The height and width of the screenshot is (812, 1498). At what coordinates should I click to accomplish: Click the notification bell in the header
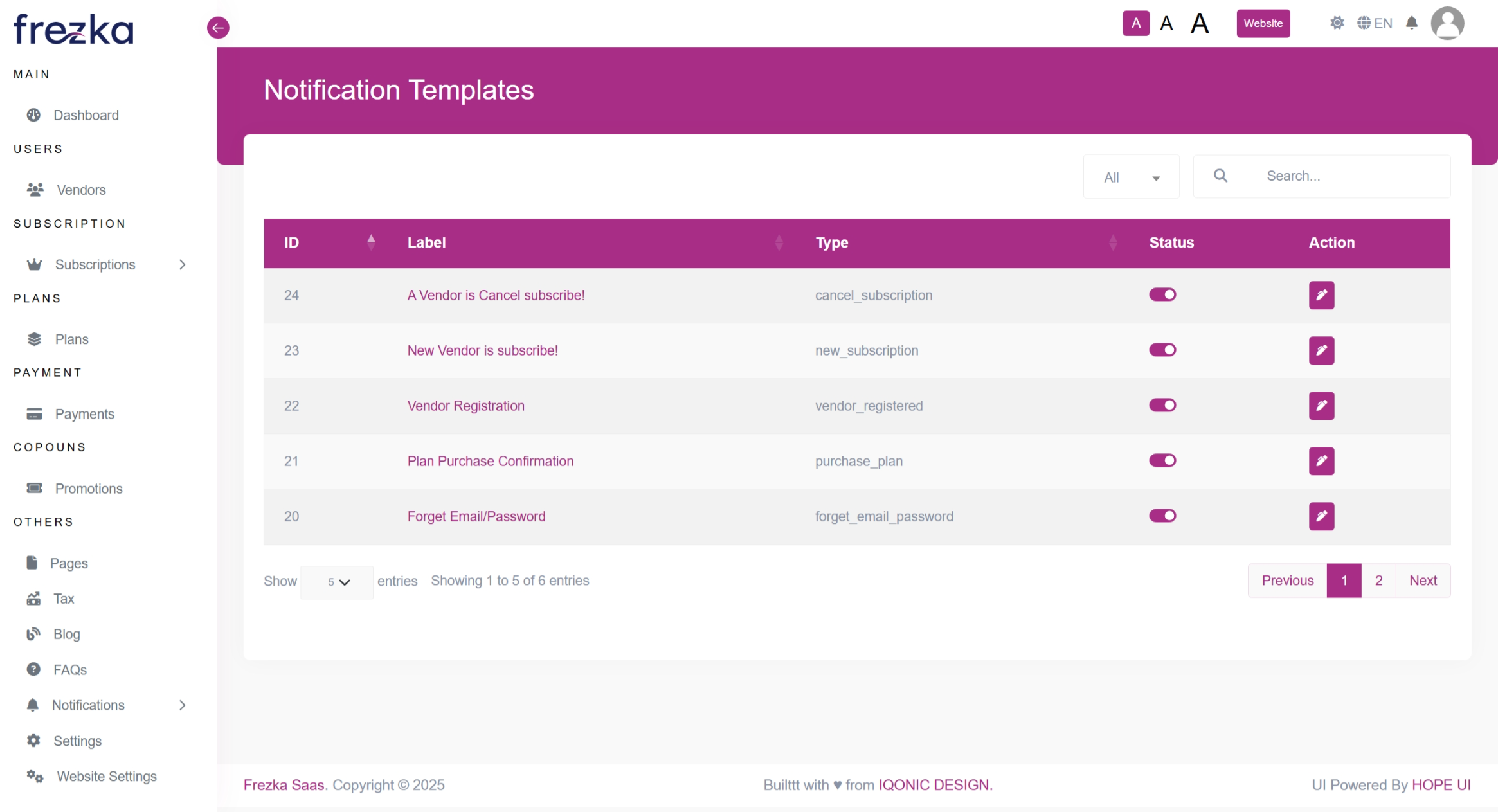pyautogui.click(x=1411, y=24)
